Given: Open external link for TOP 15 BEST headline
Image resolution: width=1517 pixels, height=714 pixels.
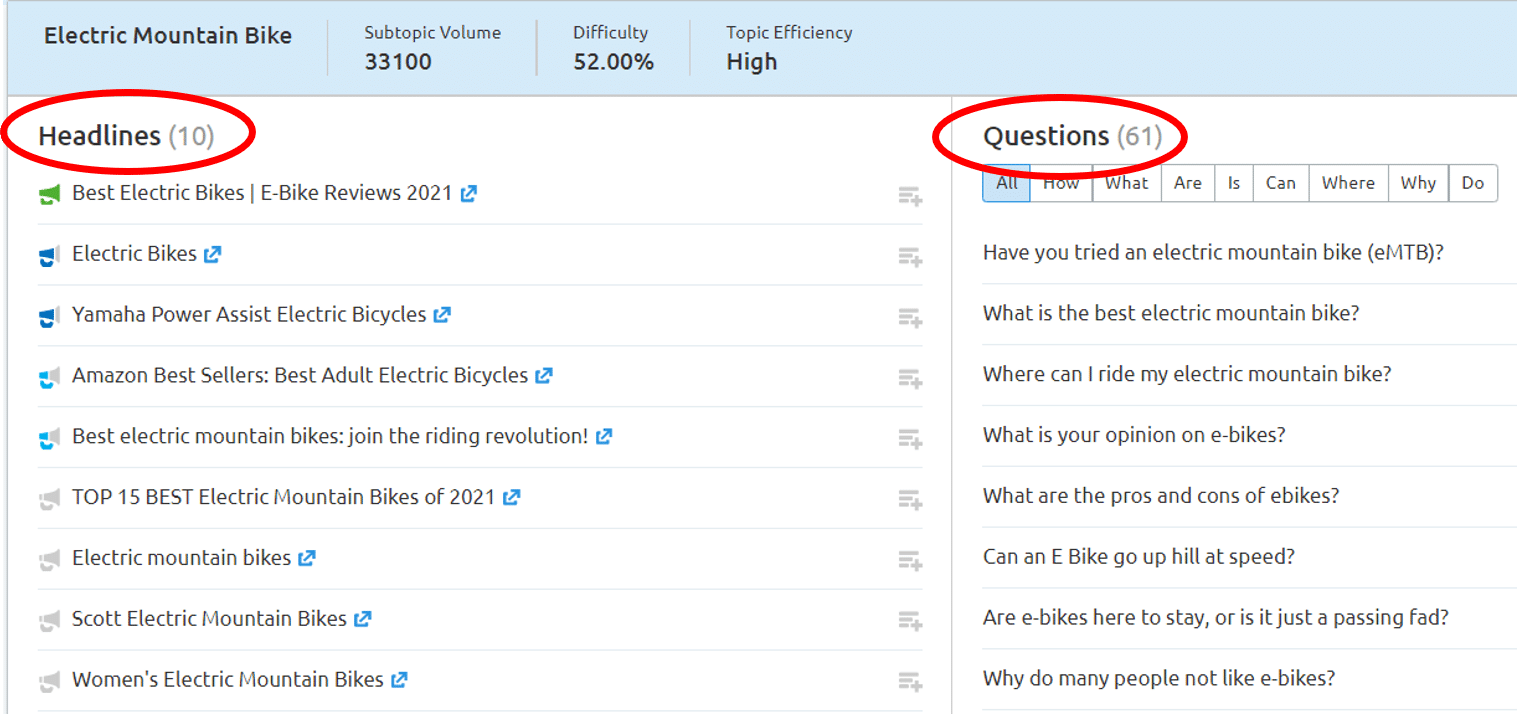Looking at the screenshot, I should pos(511,497).
